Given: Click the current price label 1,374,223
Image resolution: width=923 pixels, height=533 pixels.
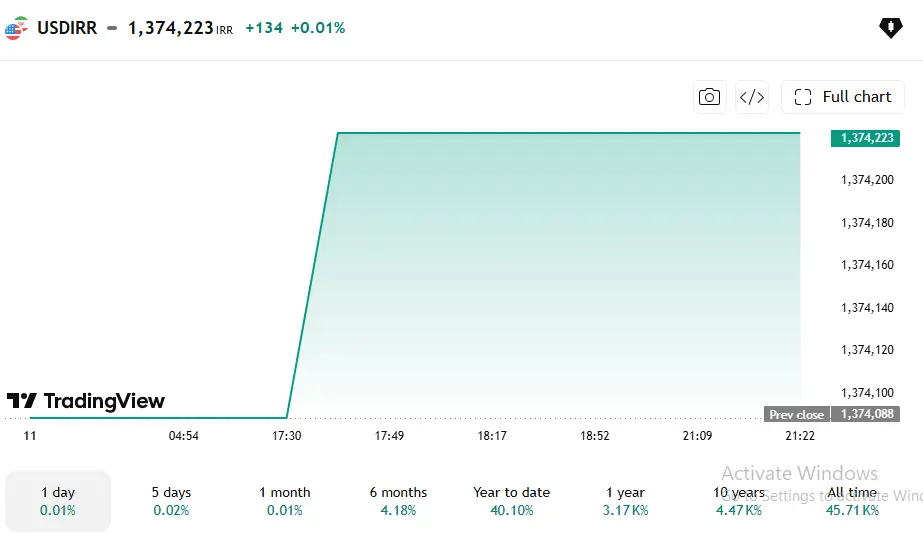Looking at the screenshot, I should tap(865, 138).
